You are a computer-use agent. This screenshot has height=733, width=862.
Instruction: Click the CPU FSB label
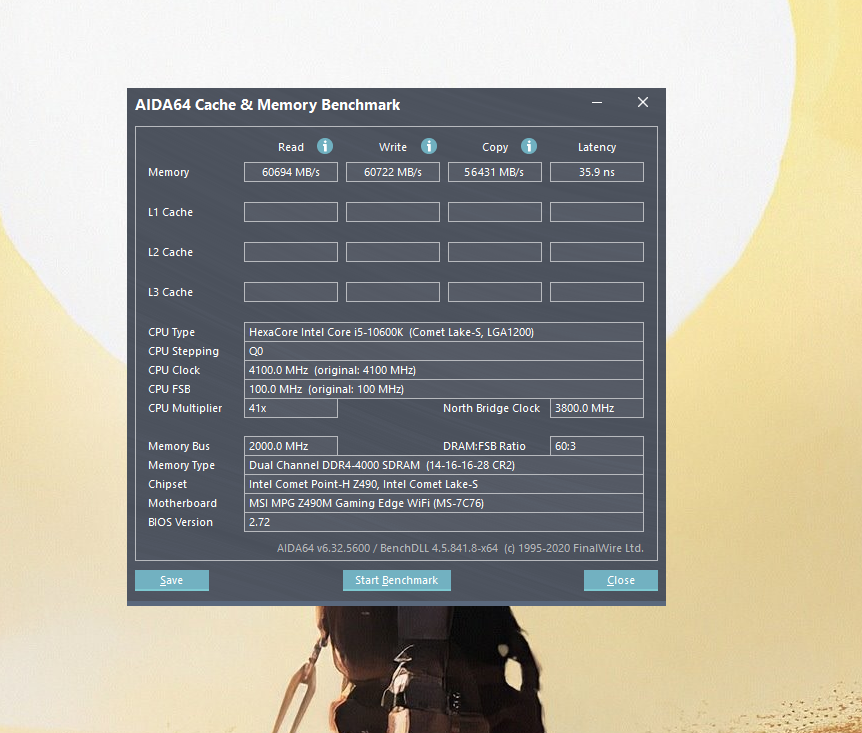[x=169, y=389]
